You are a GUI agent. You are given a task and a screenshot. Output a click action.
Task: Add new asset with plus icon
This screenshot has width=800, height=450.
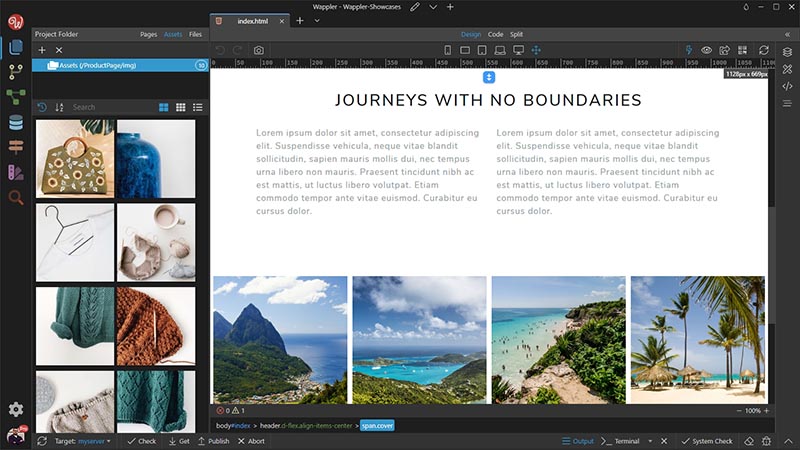coord(42,50)
